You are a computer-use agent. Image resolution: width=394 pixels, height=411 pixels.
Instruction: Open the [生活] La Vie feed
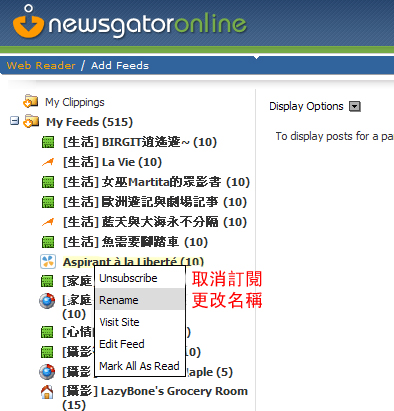click(112, 162)
